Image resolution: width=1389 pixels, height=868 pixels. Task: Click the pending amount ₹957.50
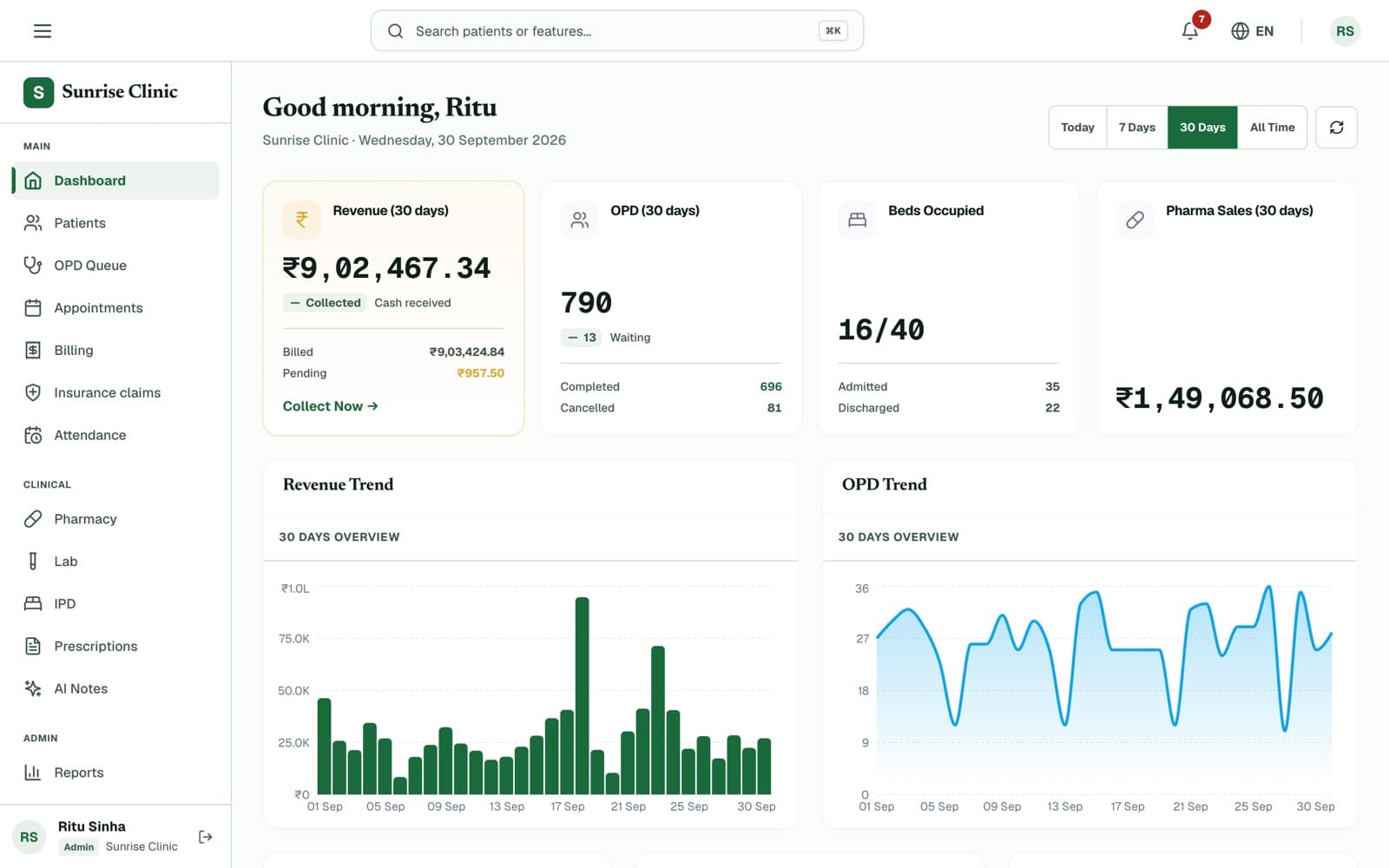480,373
